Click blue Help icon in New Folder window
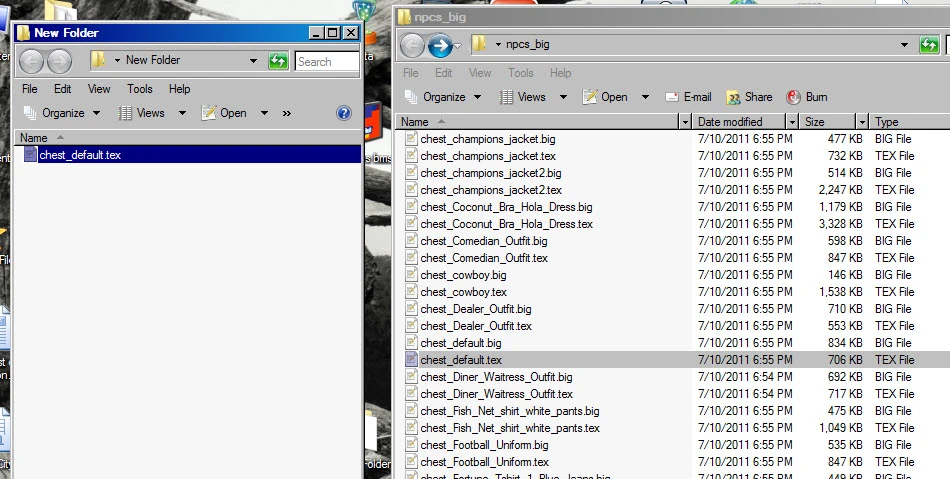The width and height of the screenshot is (950, 479). click(344, 113)
